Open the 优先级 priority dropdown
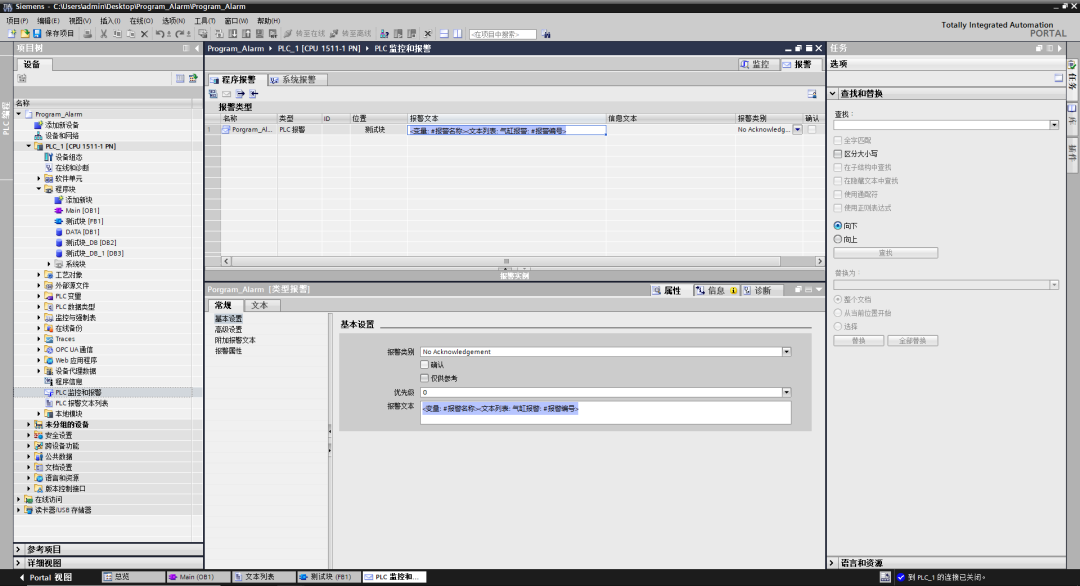This screenshot has width=1080, height=586. click(x=786, y=393)
